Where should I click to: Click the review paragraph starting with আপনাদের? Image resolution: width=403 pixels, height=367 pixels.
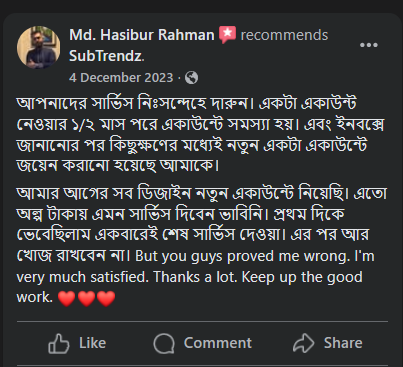point(200,134)
